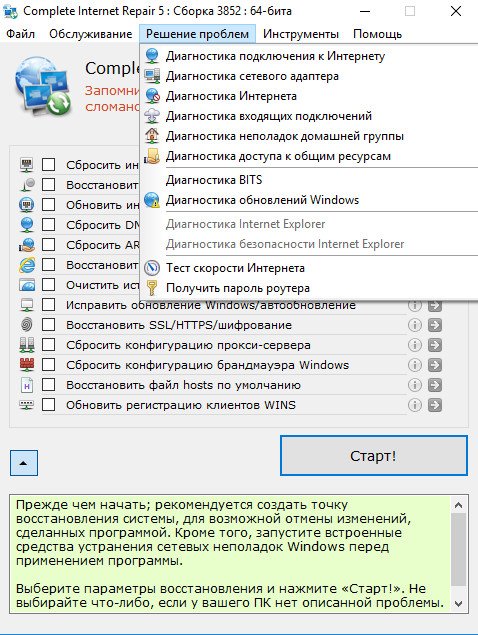478x635 pixels.
Task: Select Диагностика BITS menu entry
Action: click(x=214, y=180)
